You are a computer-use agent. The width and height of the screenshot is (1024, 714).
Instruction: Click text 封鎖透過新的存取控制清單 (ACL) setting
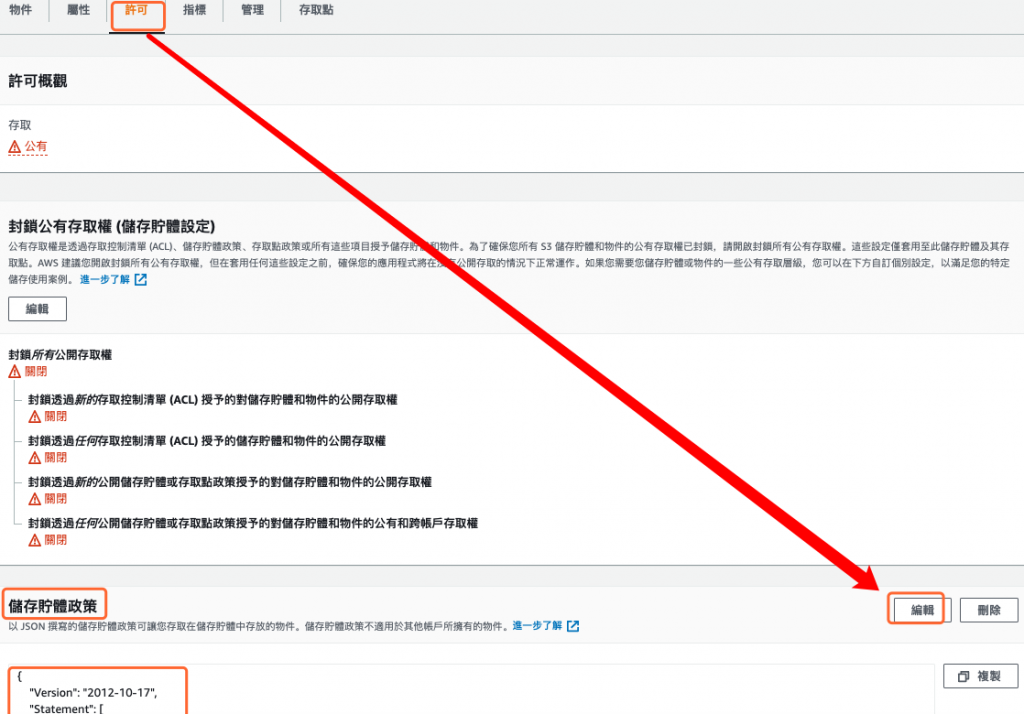[212, 400]
